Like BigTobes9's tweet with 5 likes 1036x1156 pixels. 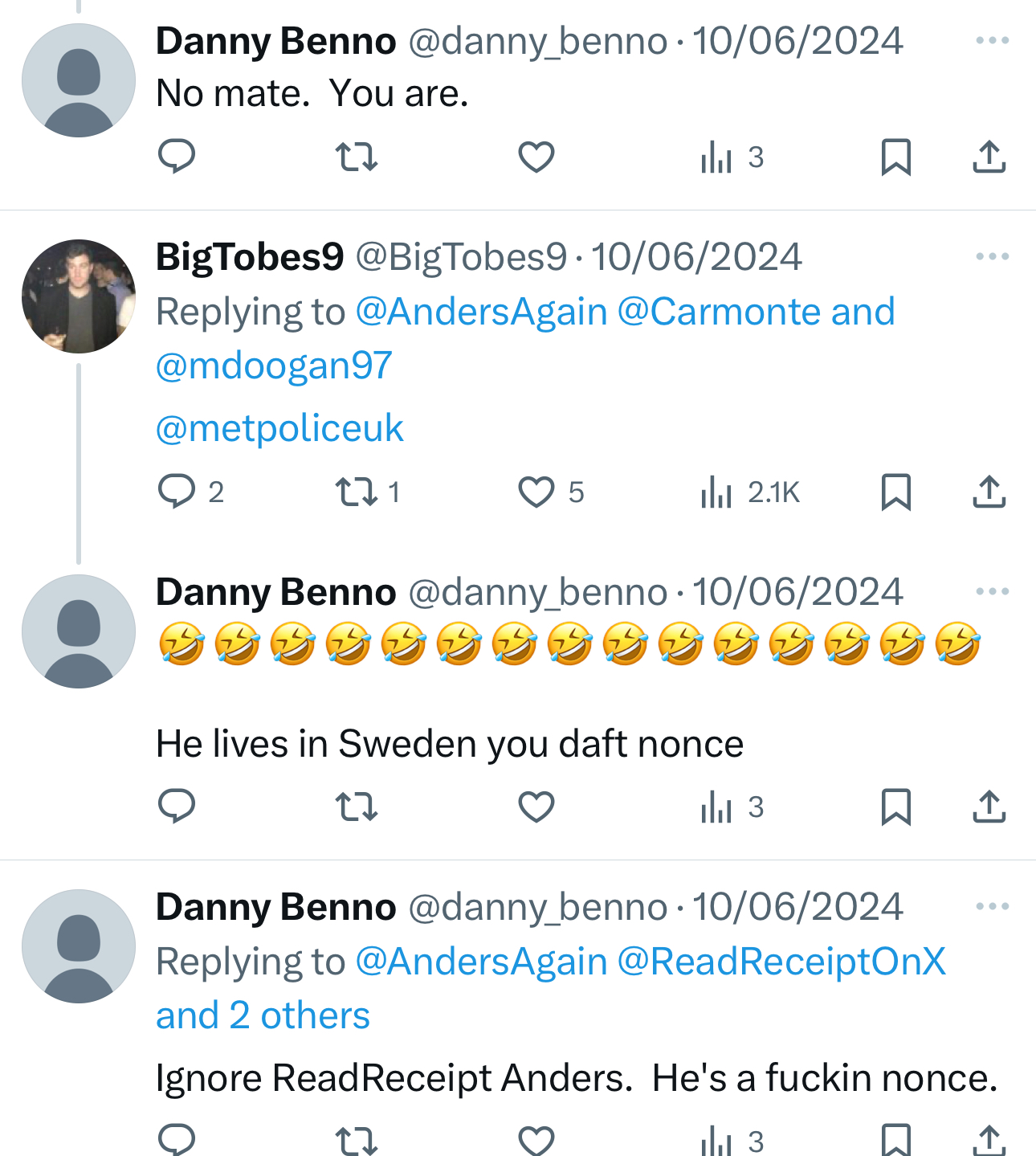click(536, 492)
